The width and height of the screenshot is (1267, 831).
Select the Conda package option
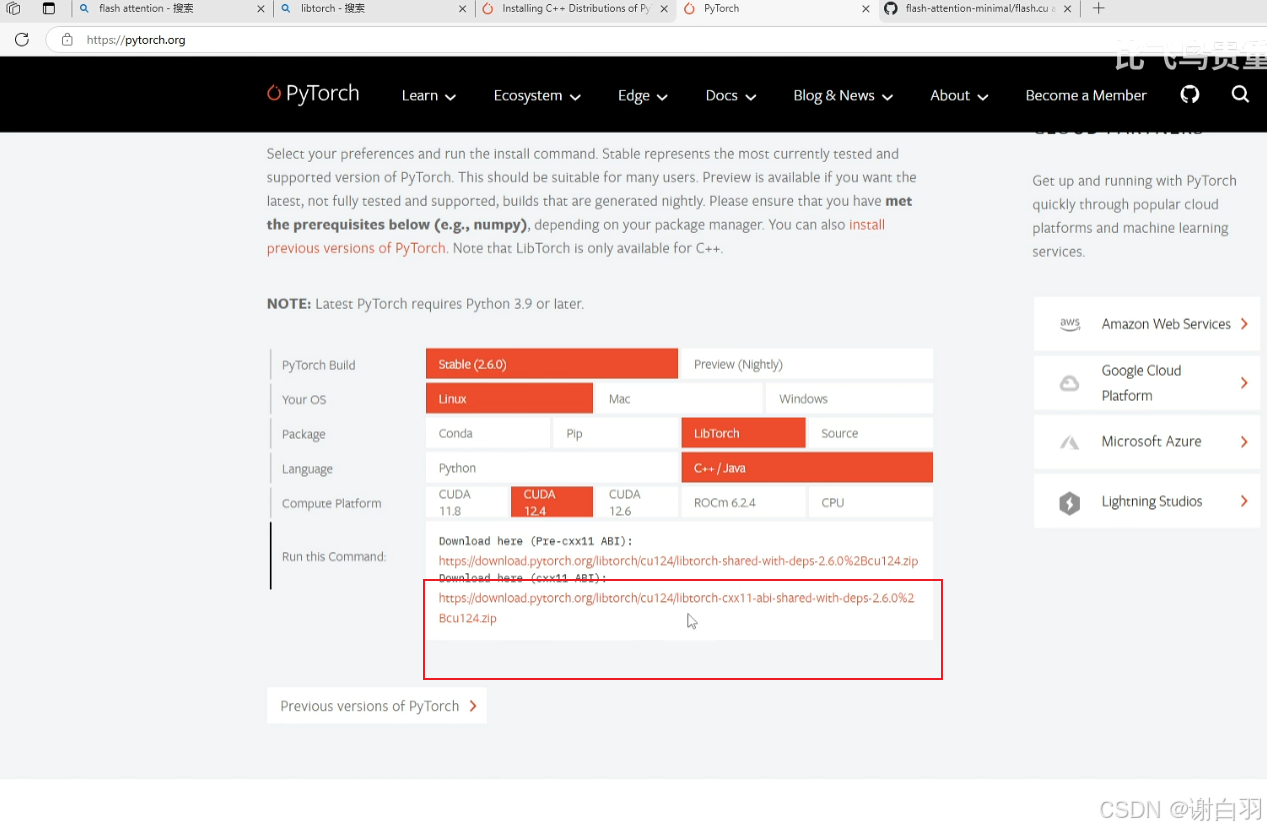488,433
